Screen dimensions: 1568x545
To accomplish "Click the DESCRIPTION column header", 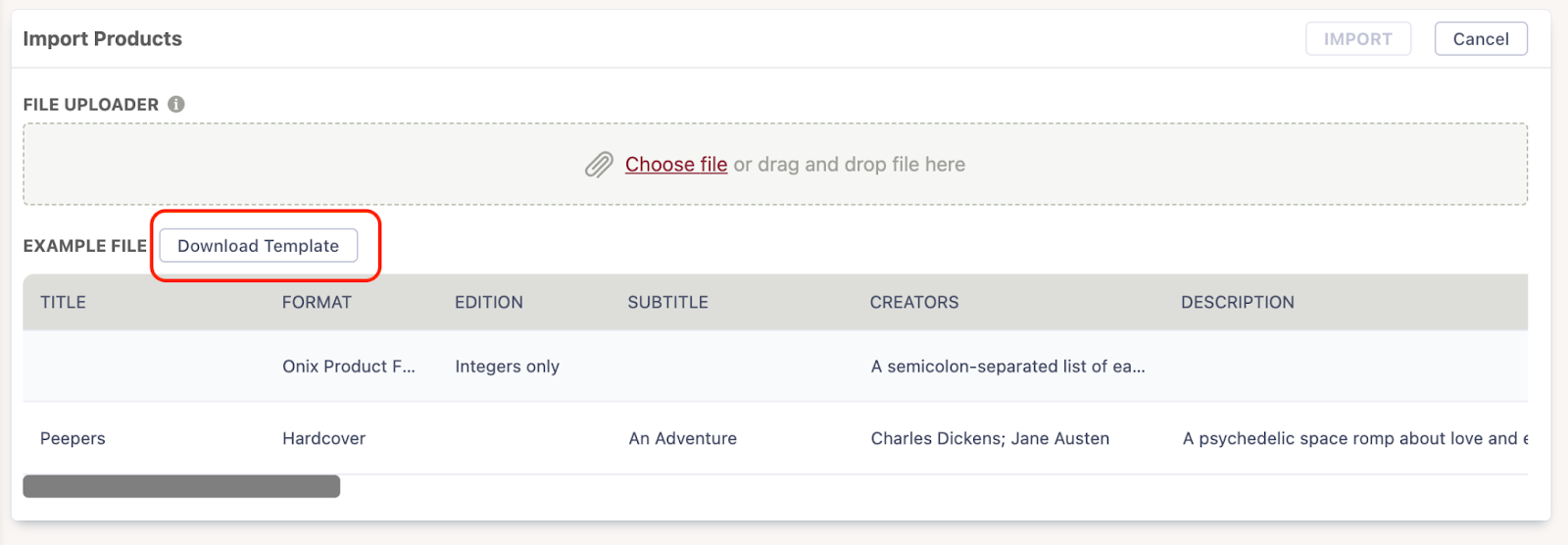I will [x=1237, y=302].
